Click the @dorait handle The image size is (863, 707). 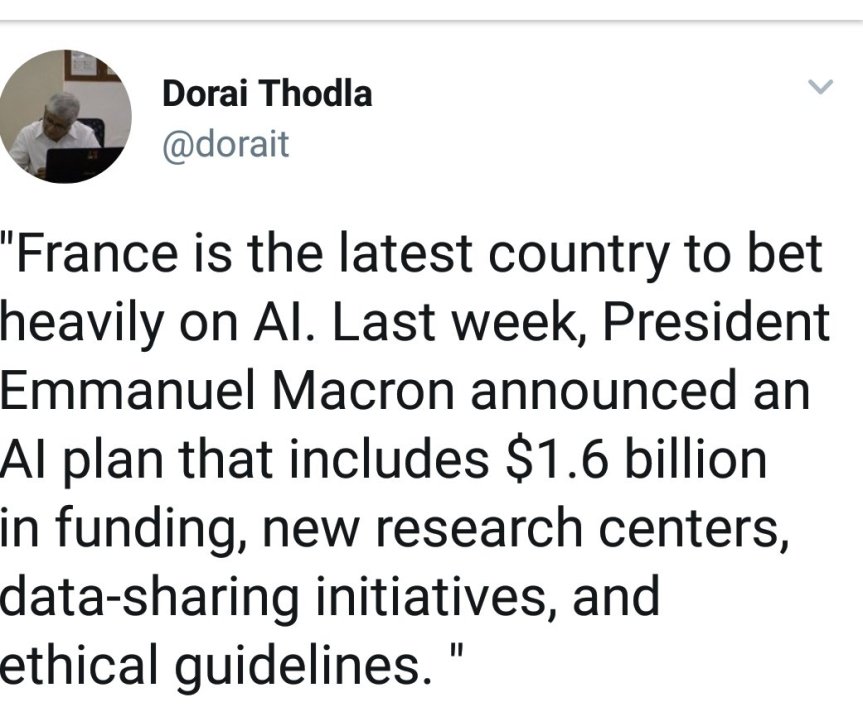(224, 144)
